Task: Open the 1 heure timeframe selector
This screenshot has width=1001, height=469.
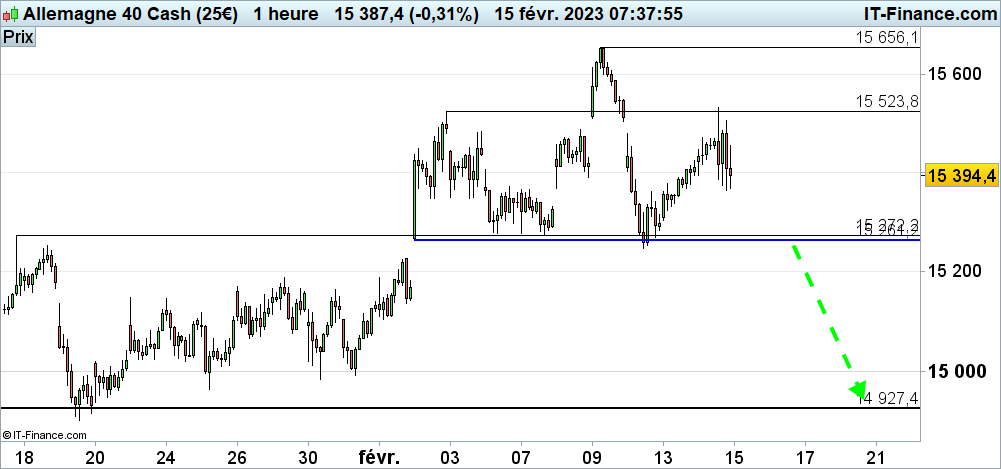Action: click(x=286, y=14)
